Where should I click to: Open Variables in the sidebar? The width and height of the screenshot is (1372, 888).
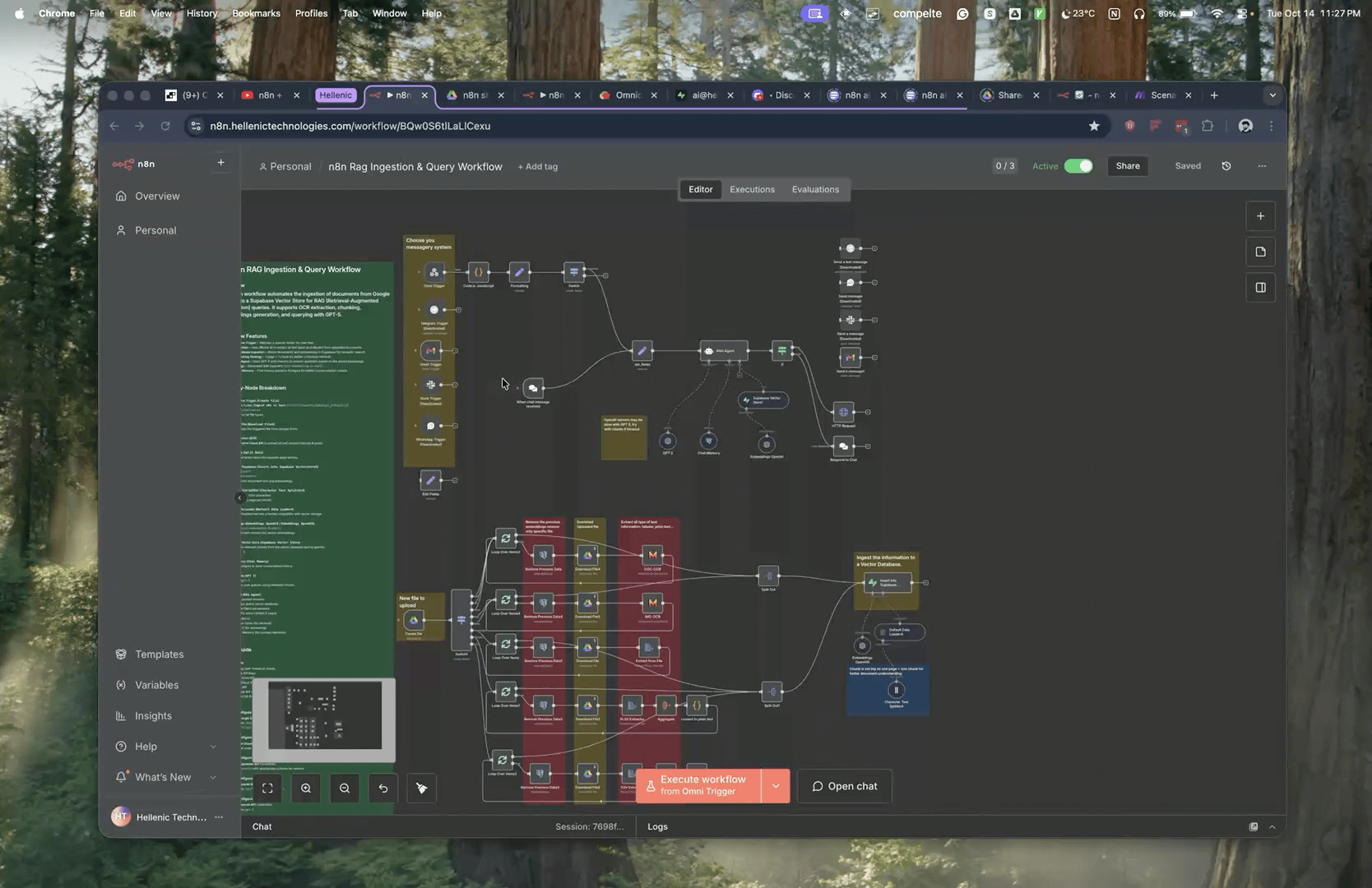(156, 685)
